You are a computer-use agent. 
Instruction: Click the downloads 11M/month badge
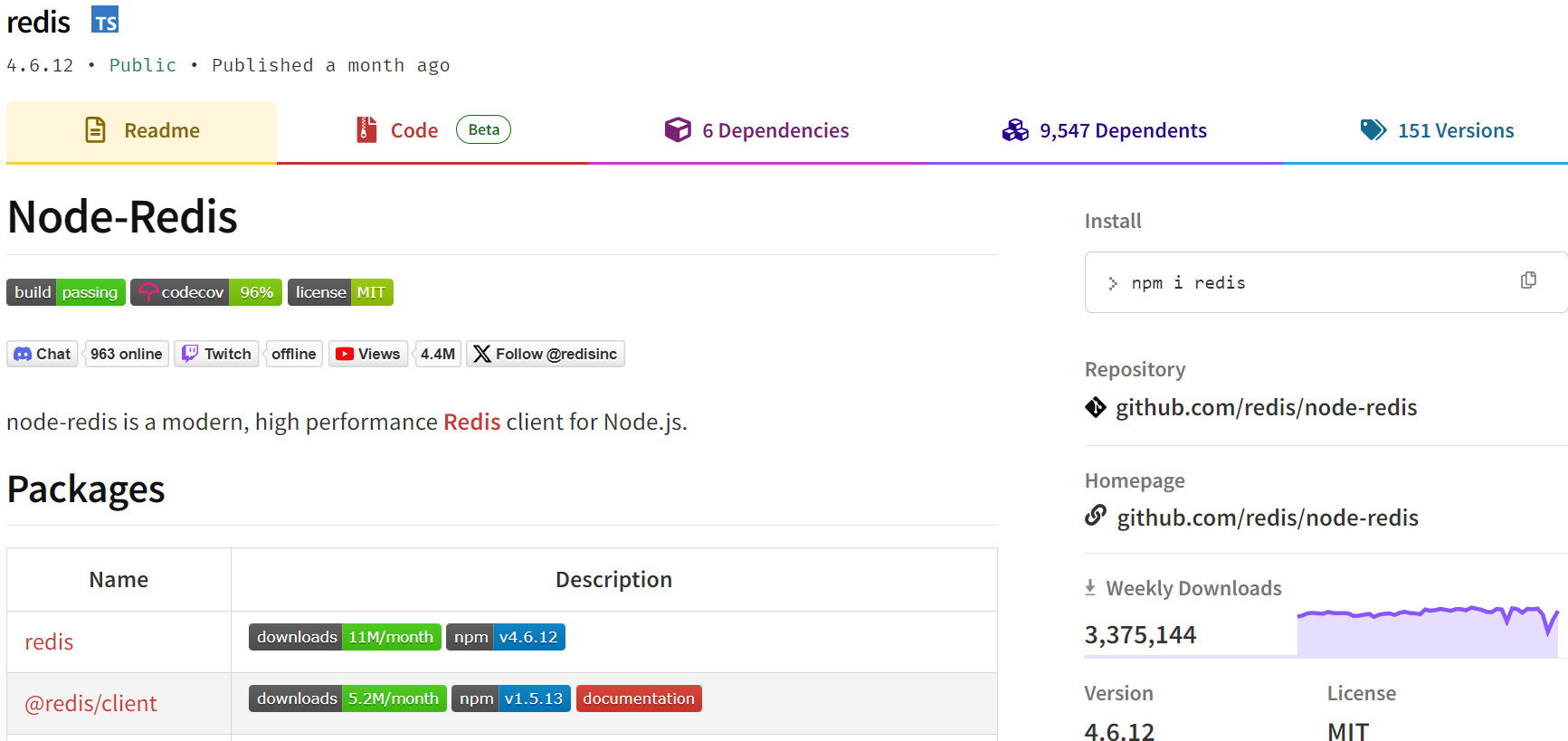345,637
